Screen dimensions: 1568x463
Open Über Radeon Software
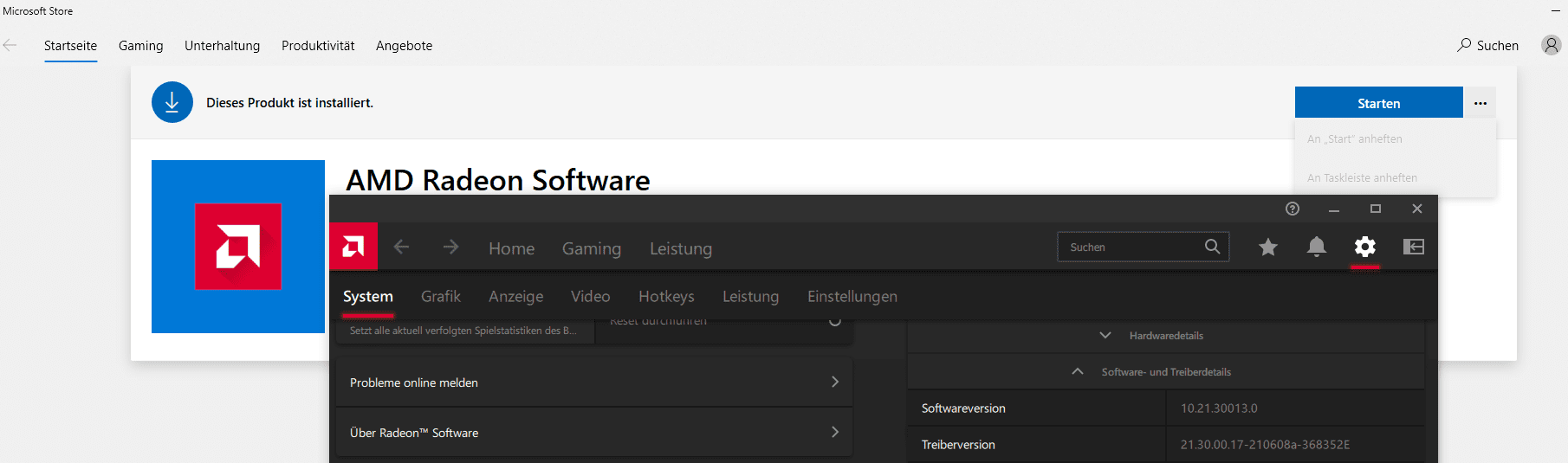point(594,433)
